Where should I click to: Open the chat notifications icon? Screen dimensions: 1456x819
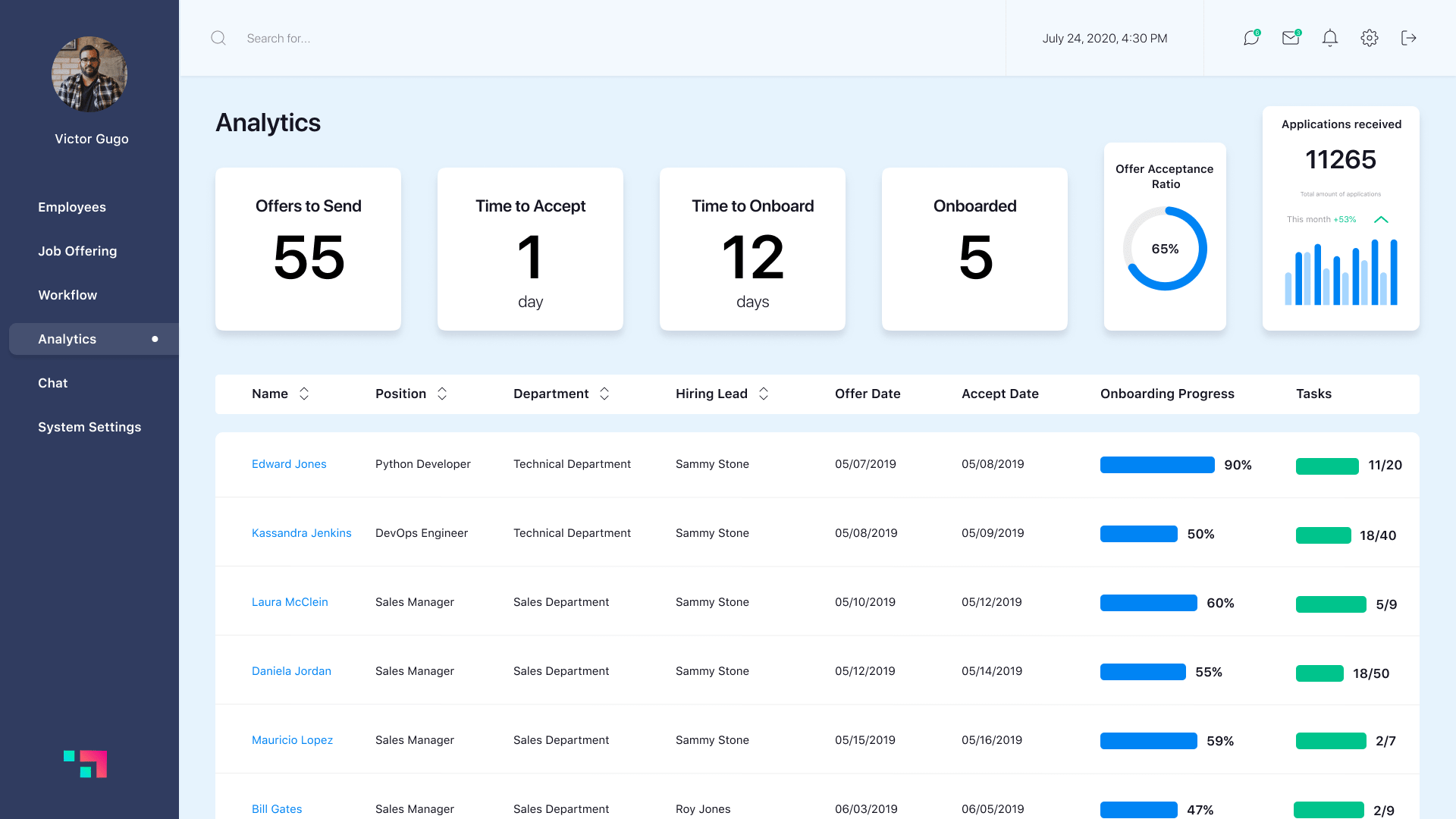1250,38
